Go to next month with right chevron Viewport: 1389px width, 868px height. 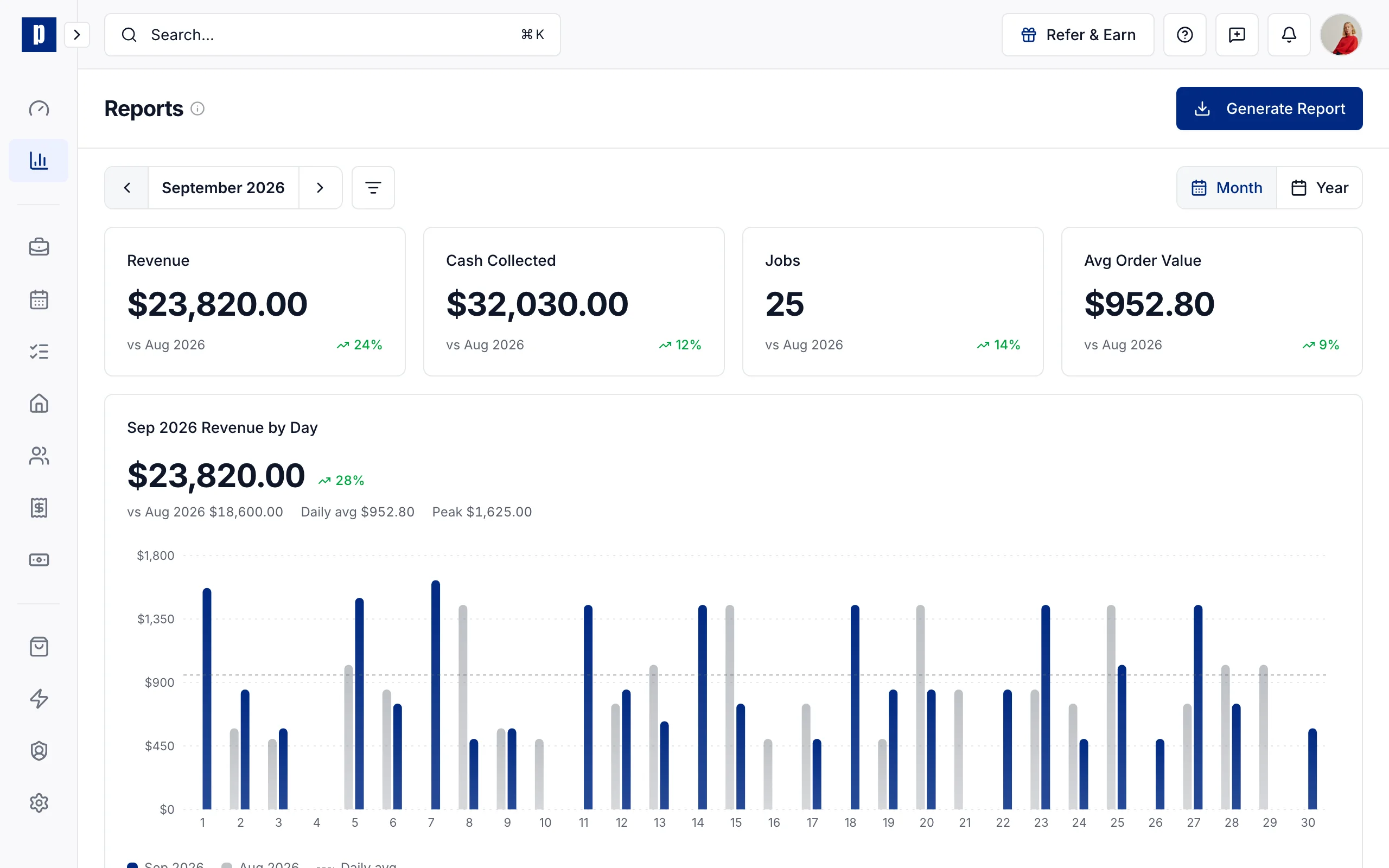tap(320, 188)
